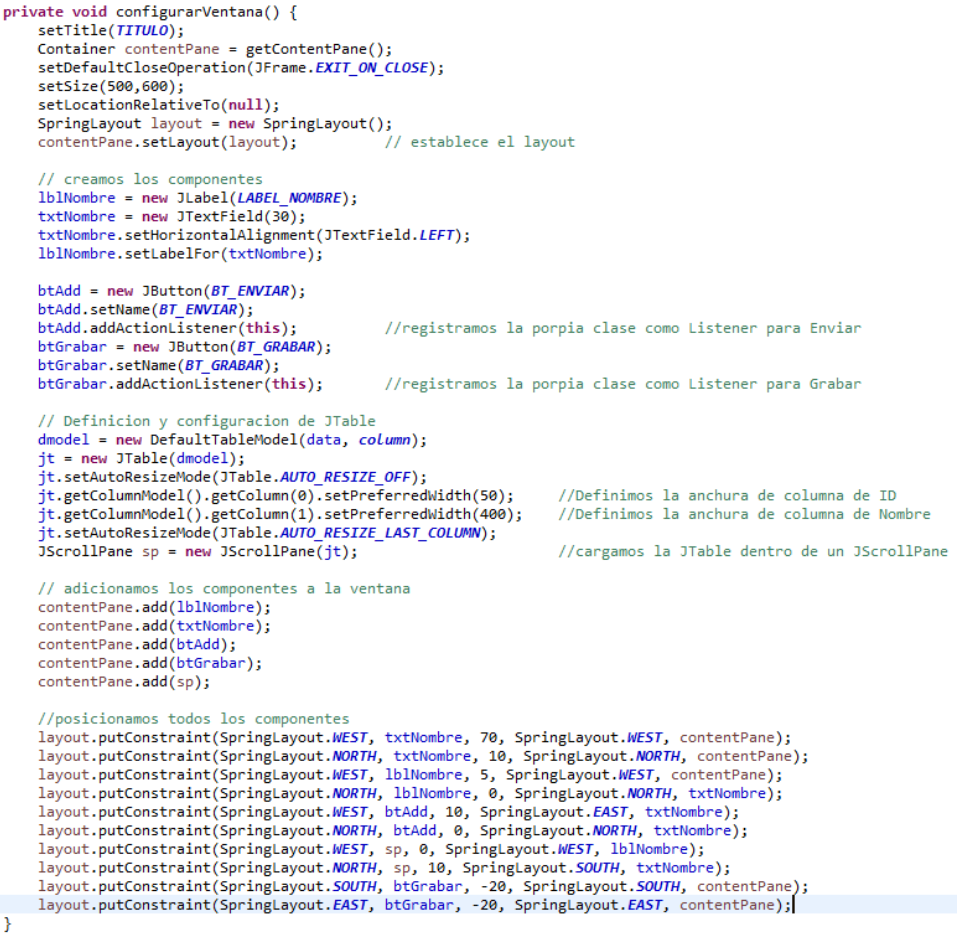963x937 pixels.
Task: Click the LABEL_NOMBRE constant
Action: click(x=289, y=198)
